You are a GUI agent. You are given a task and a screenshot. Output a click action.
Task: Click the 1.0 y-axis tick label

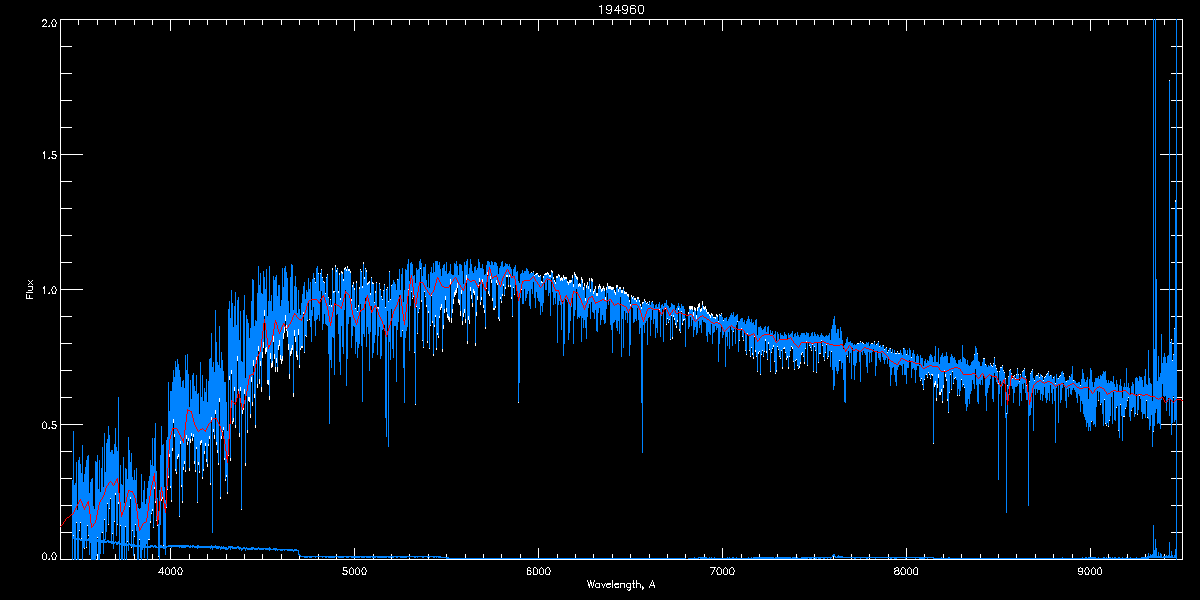[x=48, y=290]
